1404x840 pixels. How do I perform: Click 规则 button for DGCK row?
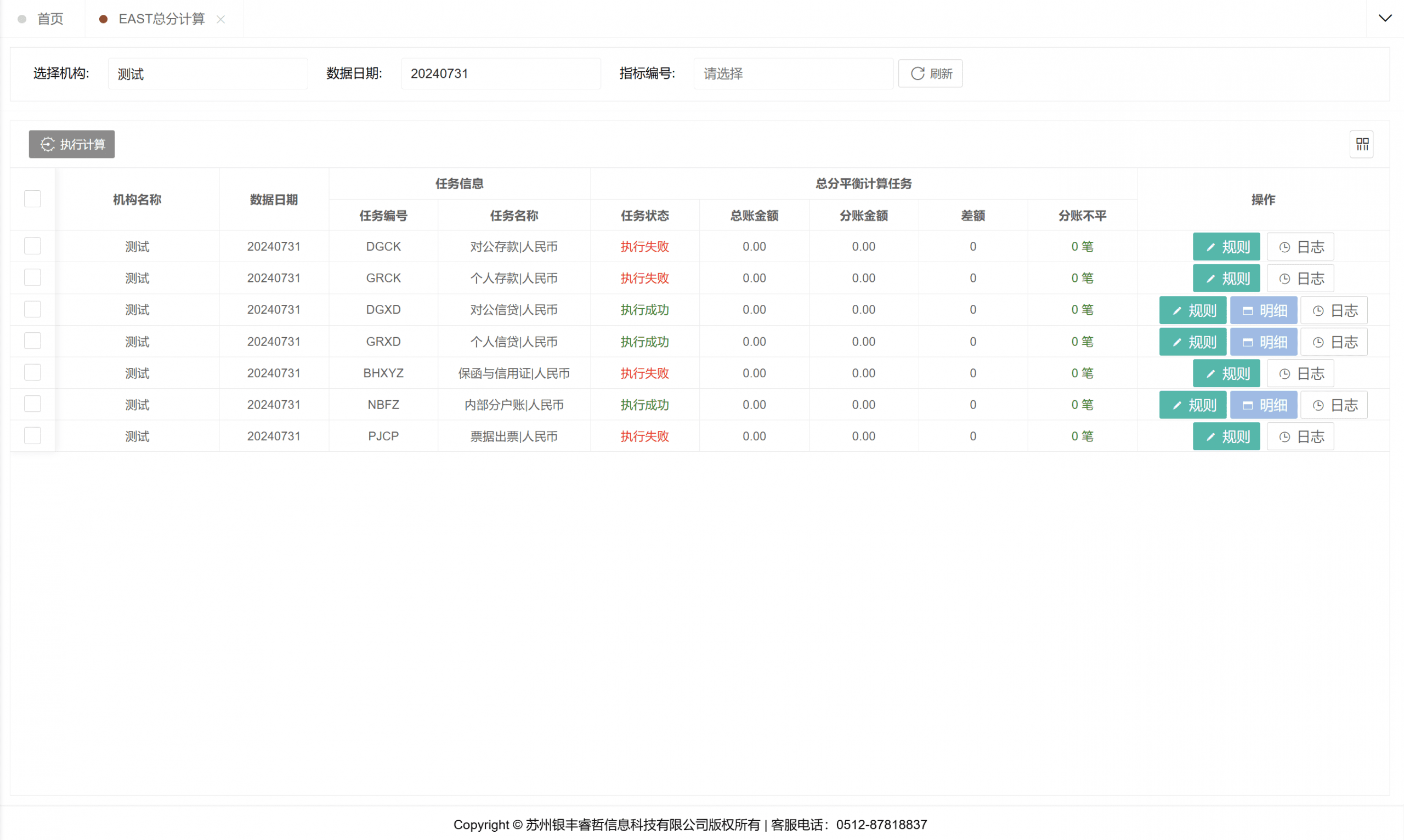coord(1226,247)
